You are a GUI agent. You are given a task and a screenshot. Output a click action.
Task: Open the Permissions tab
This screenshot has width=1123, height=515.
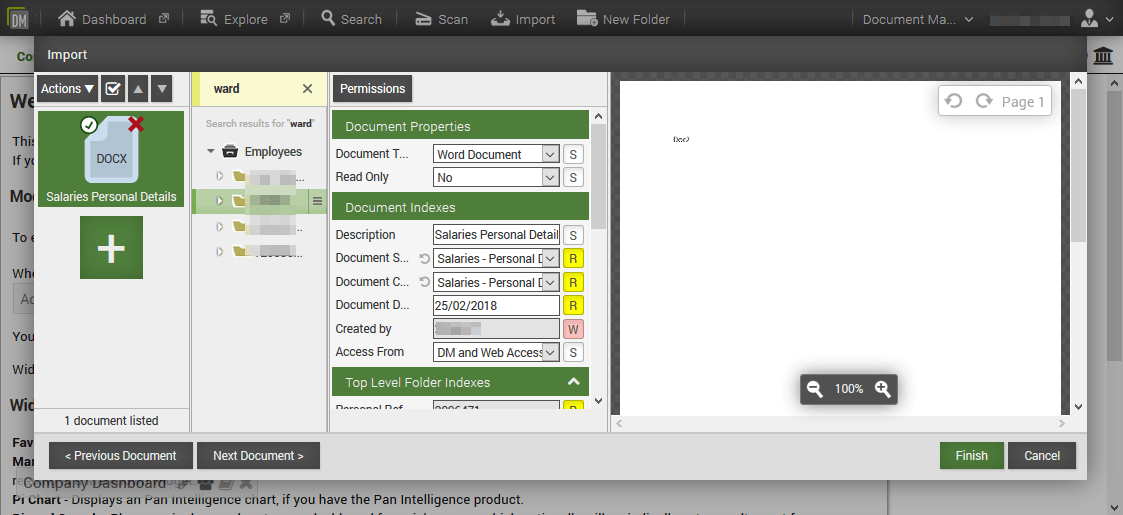pos(372,89)
